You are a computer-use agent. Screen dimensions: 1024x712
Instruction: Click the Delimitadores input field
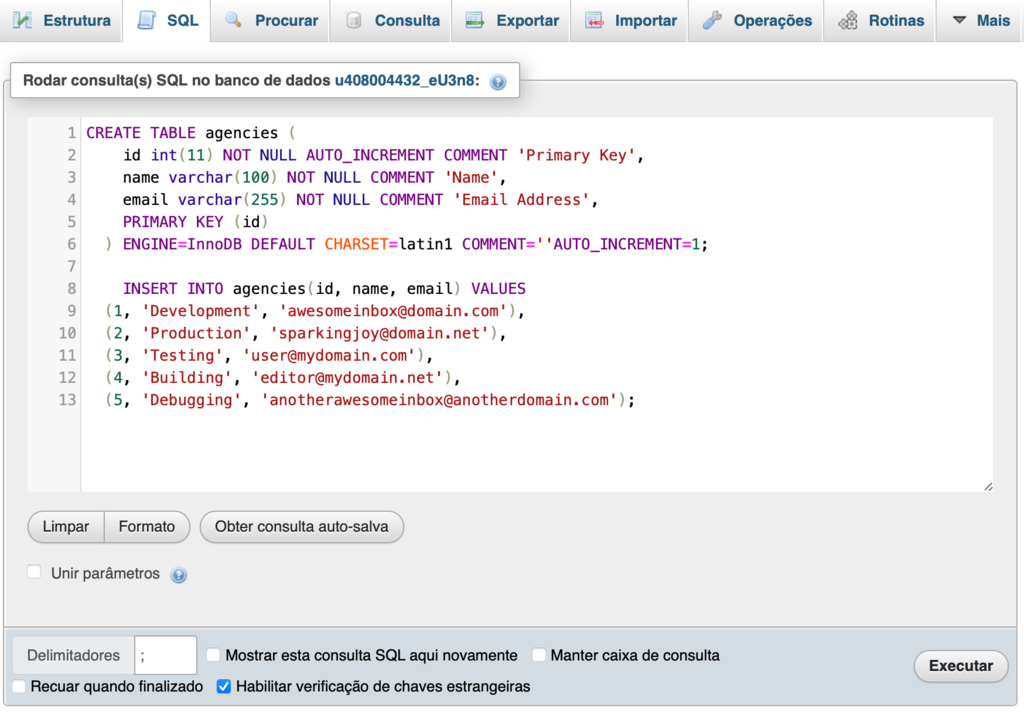coord(165,655)
